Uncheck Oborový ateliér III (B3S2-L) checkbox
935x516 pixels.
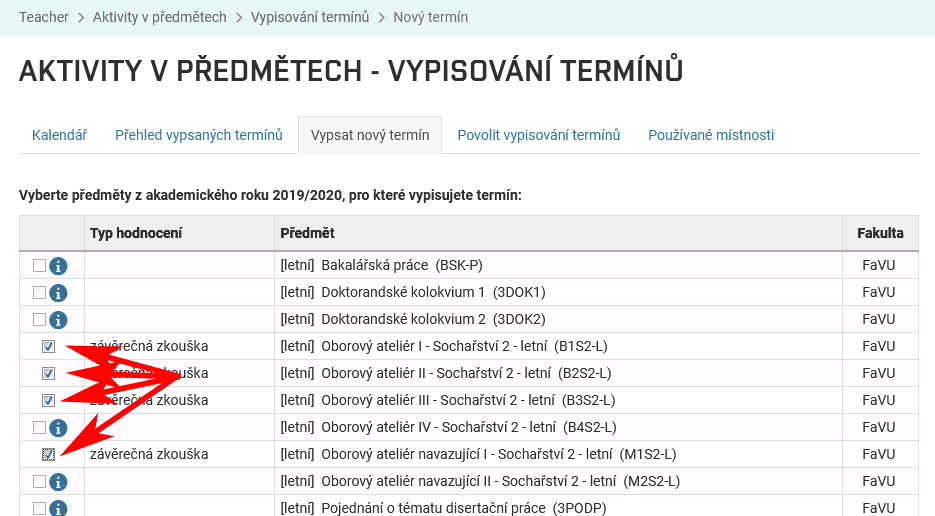click(48, 401)
